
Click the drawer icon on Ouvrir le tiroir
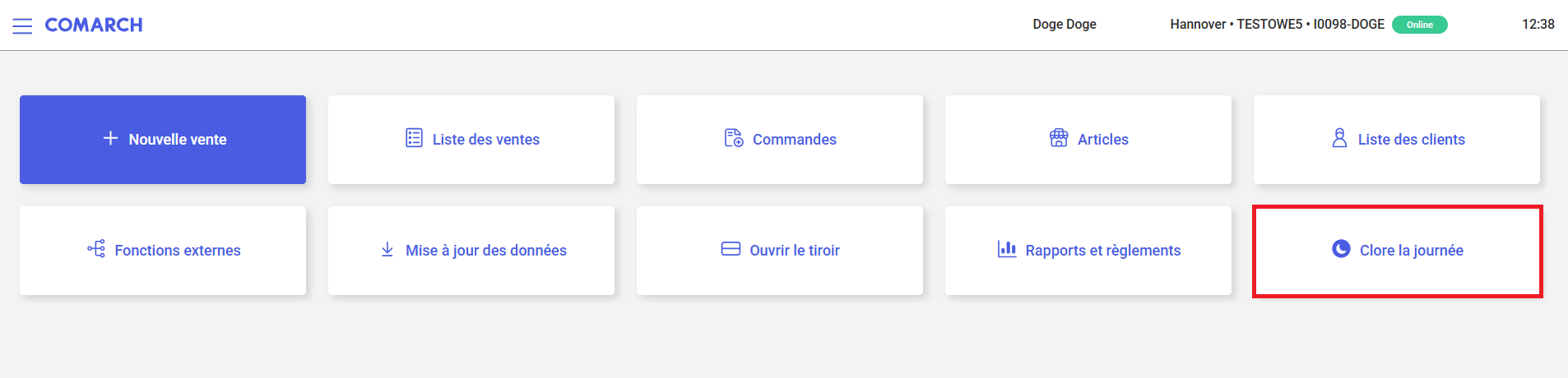(731, 249)
